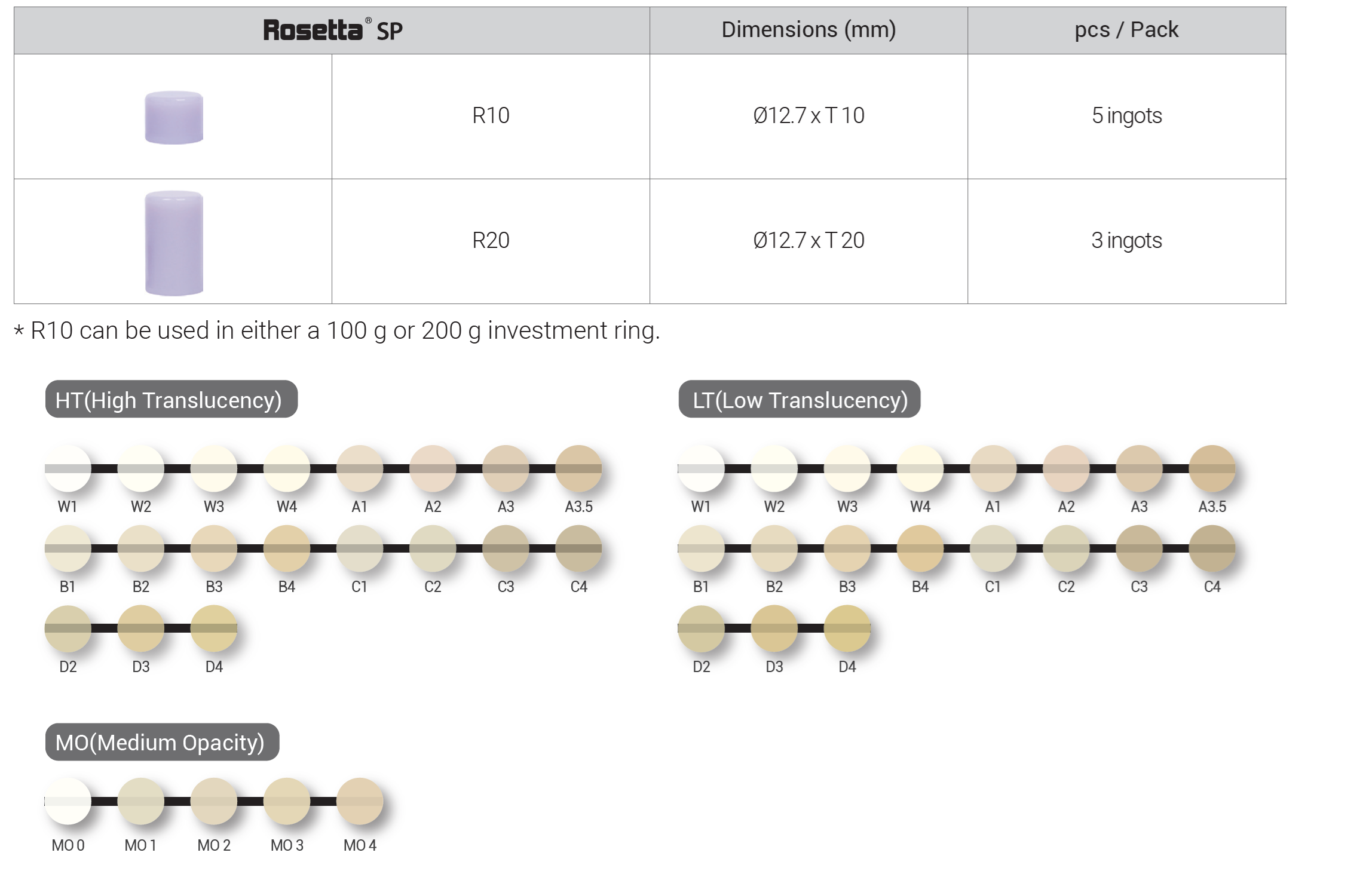This screenshot has height=874, width=1372.
Task: Pick the HT B4 shade circle
Action: click(287, 548)
